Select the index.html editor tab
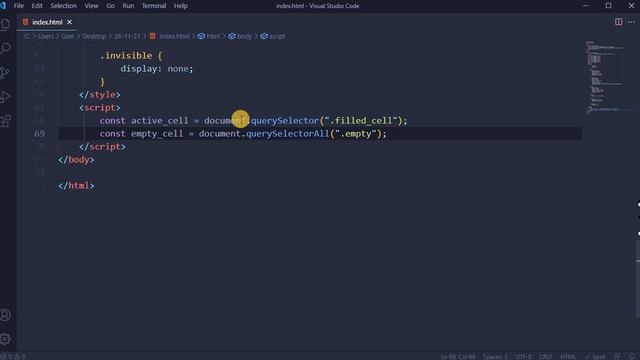Viewport: 640px width, 360px height. click(x=47, y=22)
